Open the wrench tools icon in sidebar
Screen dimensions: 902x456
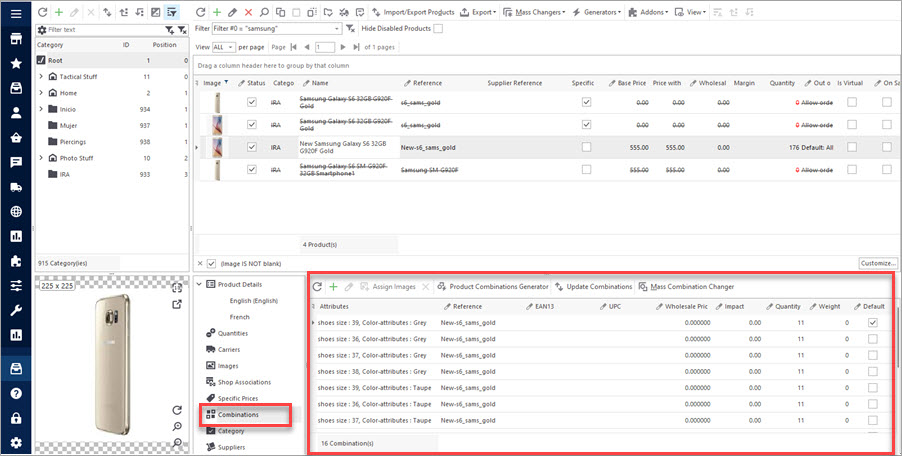pos(16,311)
